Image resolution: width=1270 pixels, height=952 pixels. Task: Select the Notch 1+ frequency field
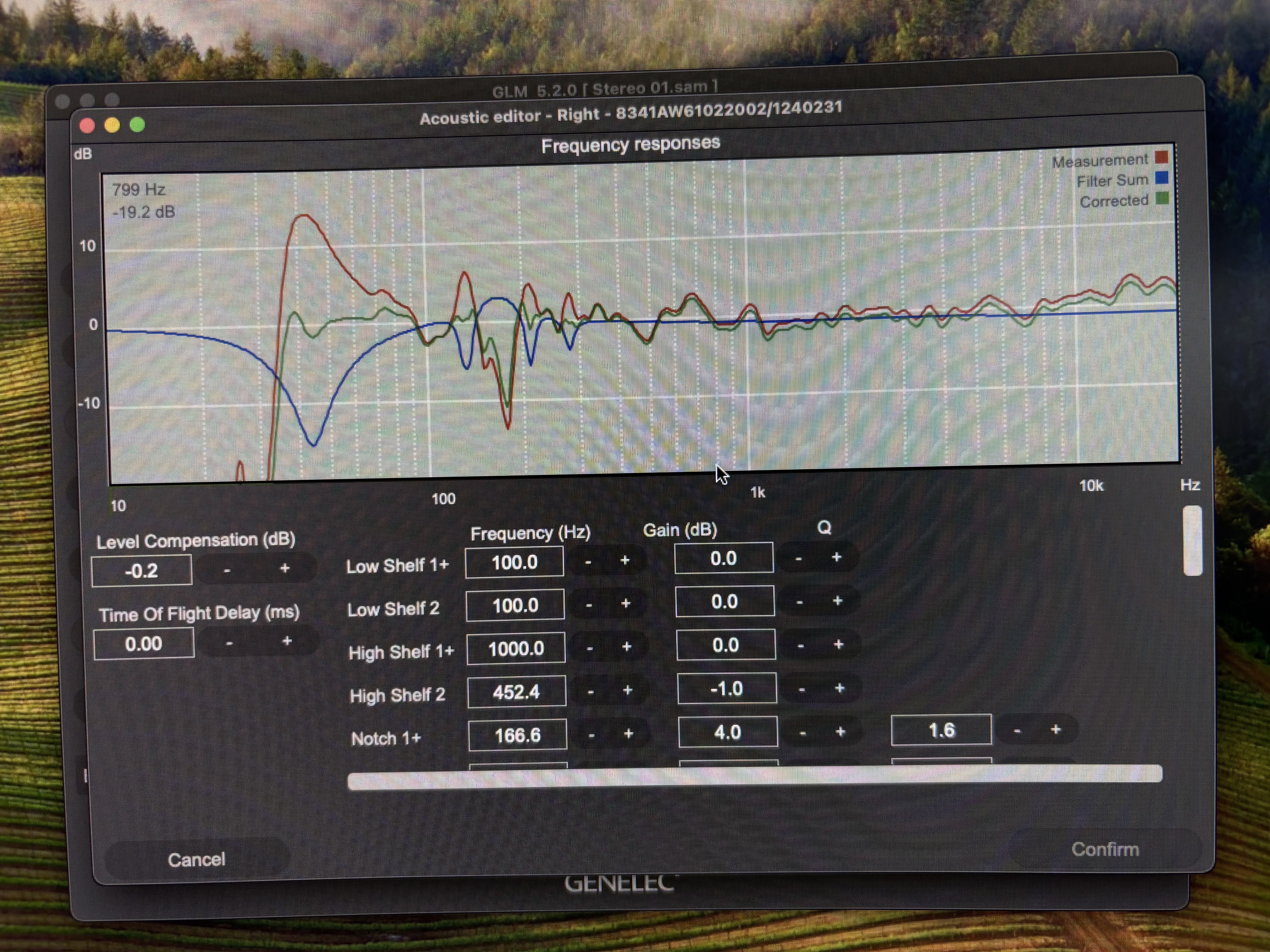pos(518,735)
